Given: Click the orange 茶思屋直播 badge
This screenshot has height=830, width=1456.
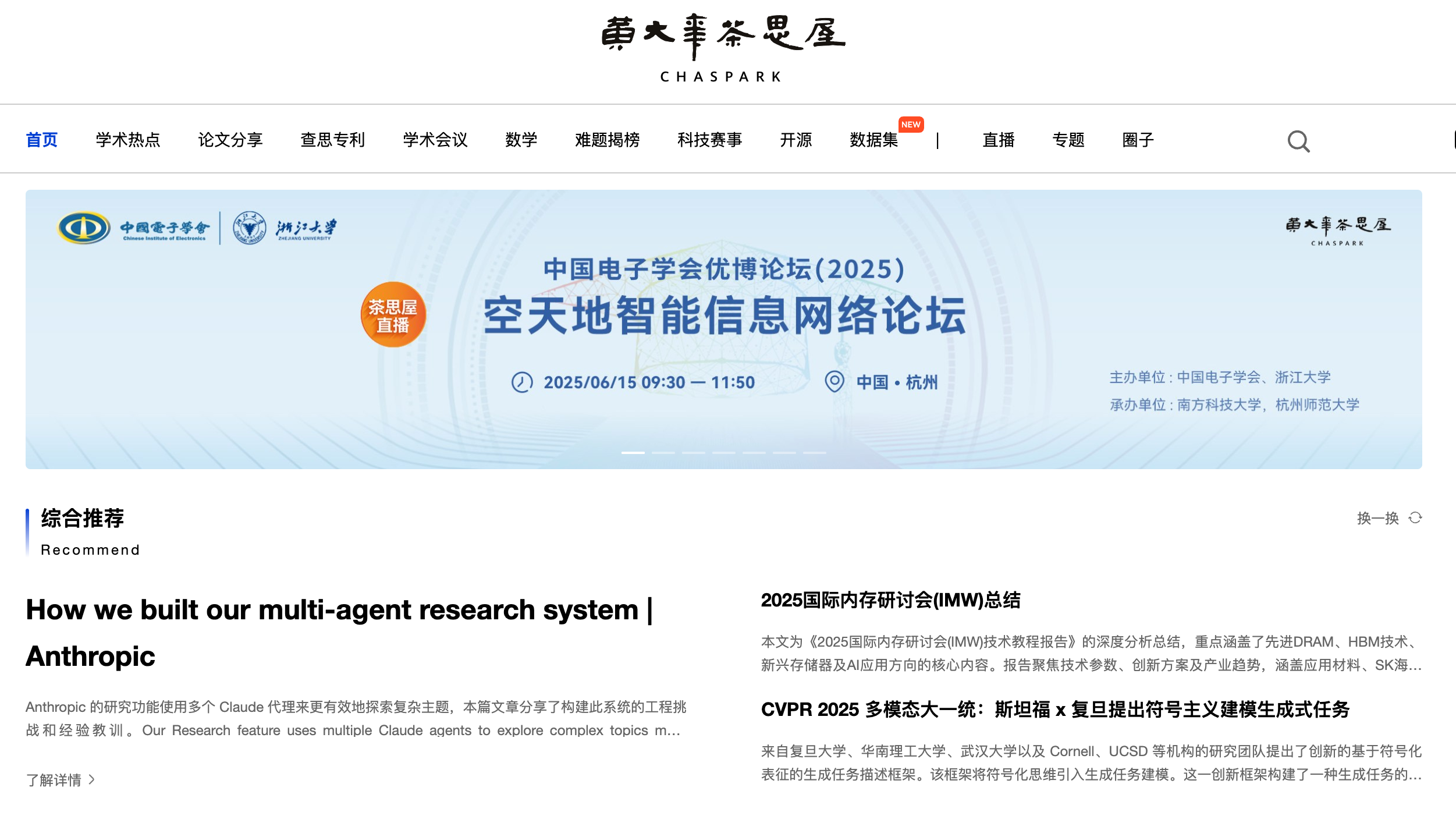Looking at the screenshot, I should pos(393,315).
